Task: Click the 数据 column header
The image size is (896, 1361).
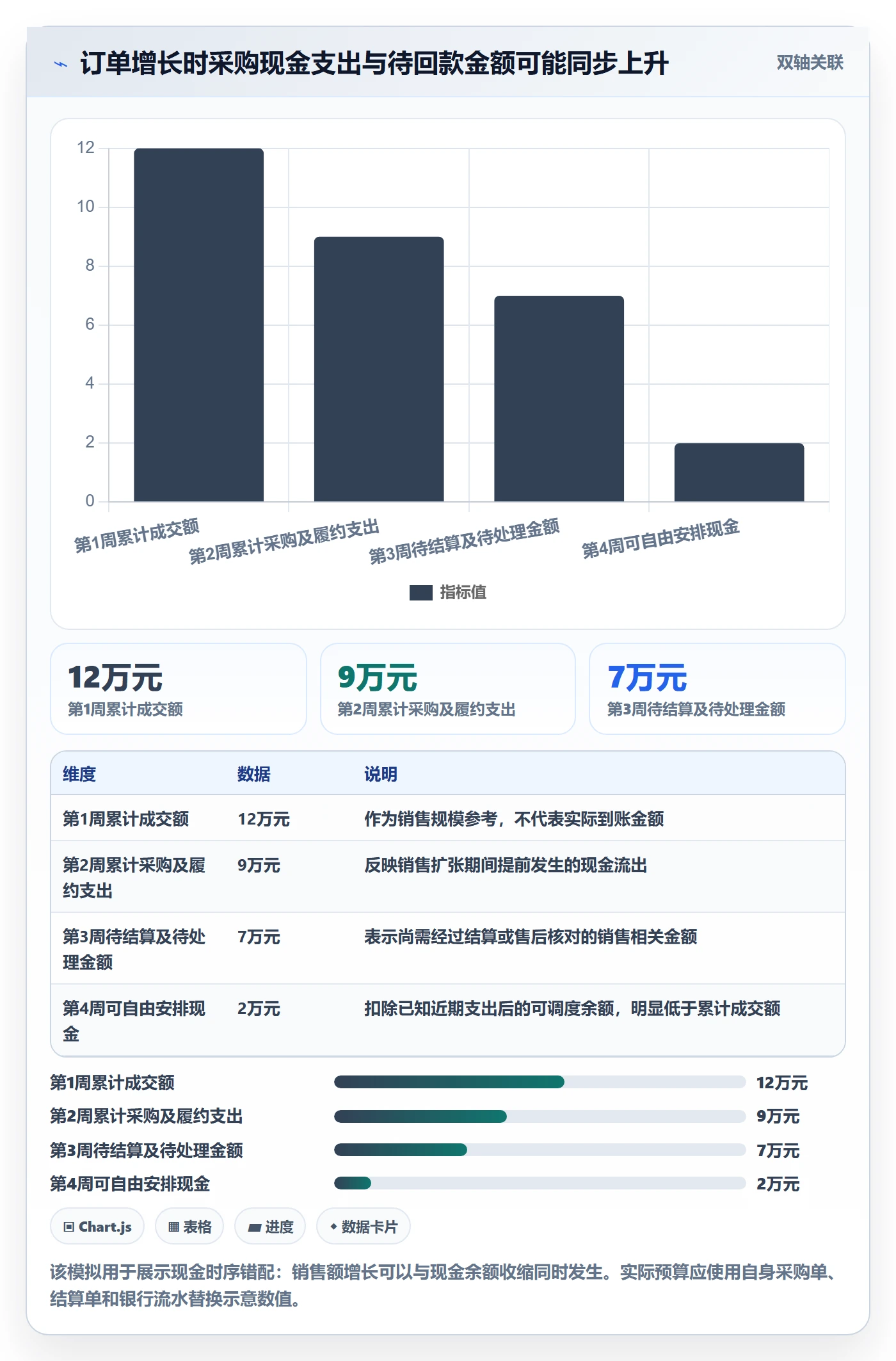Action: click(254, 774)
